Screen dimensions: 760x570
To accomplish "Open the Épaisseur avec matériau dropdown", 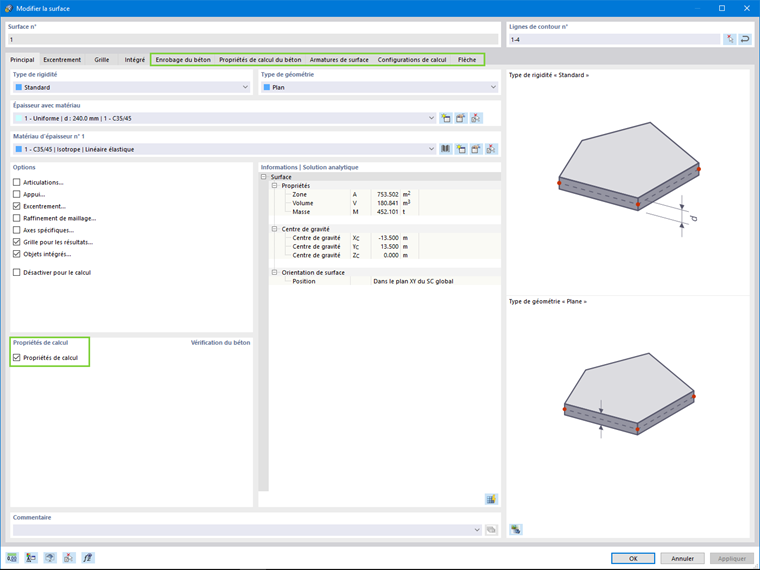I will point(431,118).
